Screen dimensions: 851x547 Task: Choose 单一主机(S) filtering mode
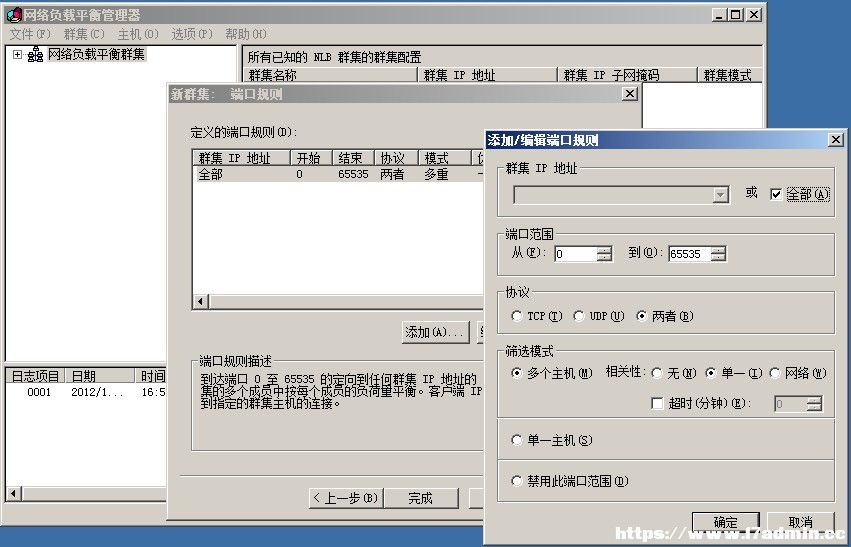point(517,440)
